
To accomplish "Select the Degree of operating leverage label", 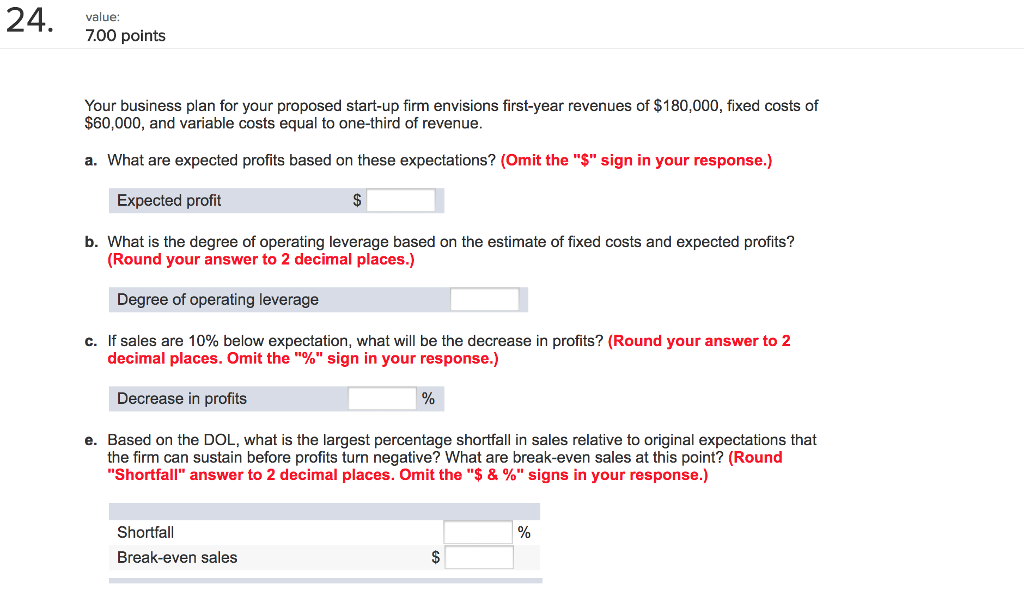I will 207,298.
